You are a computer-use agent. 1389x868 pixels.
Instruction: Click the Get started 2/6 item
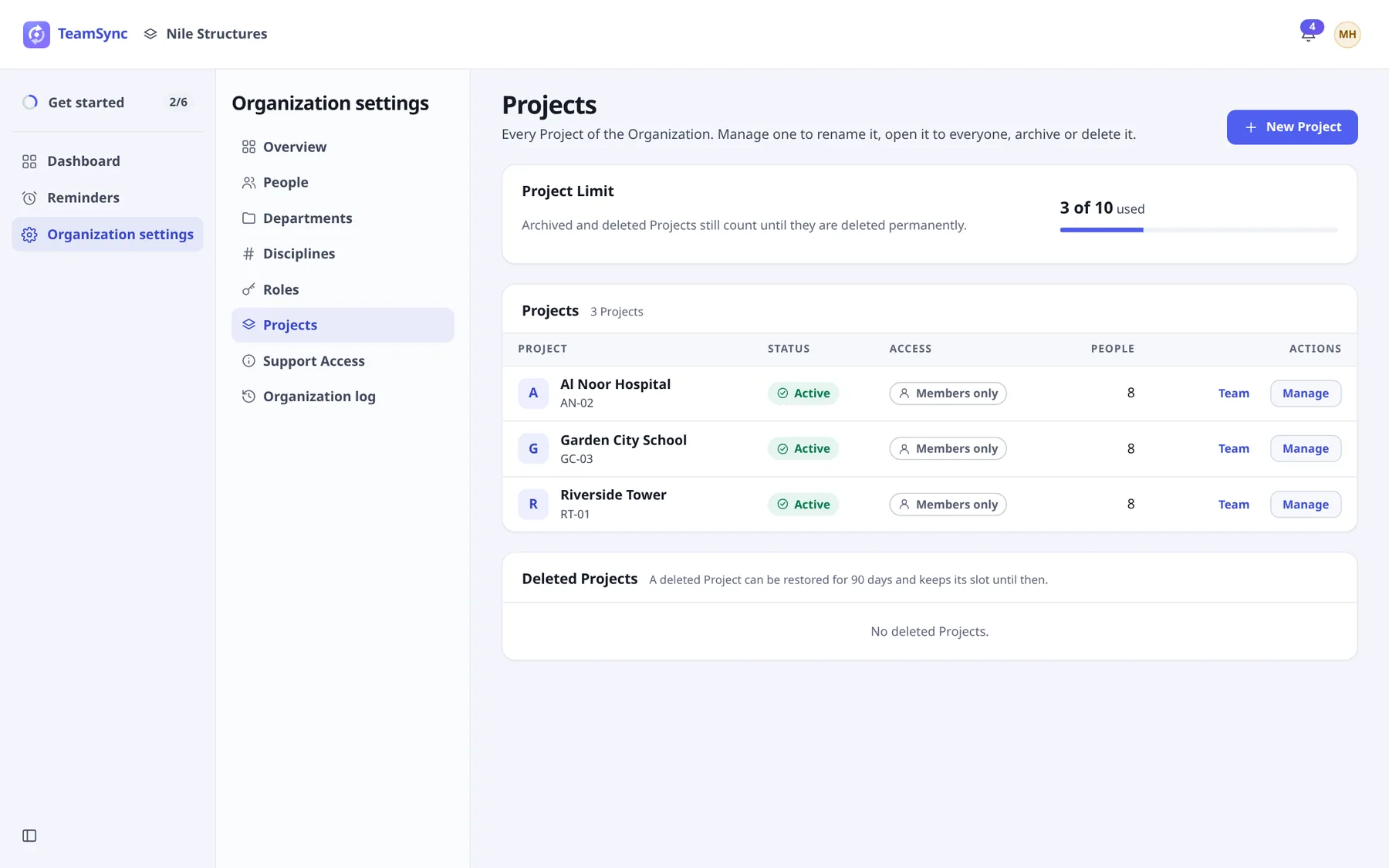107,102
